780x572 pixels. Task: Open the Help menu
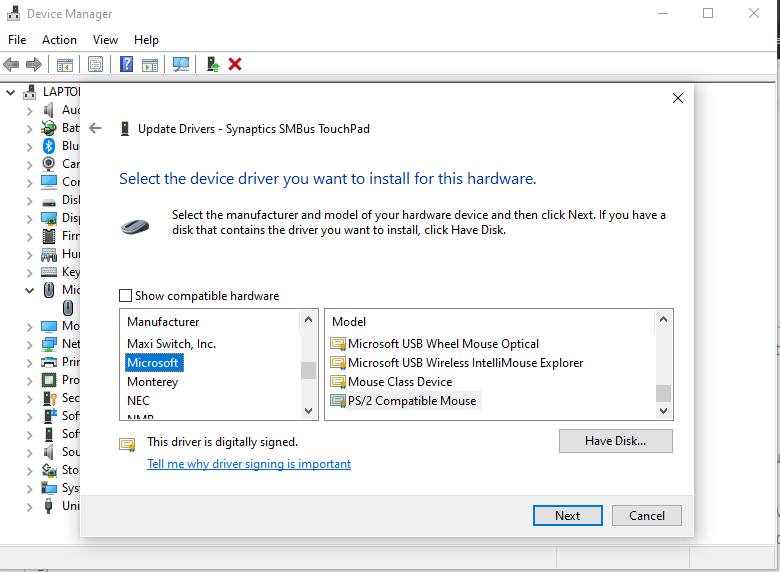(x=146, y=40)
